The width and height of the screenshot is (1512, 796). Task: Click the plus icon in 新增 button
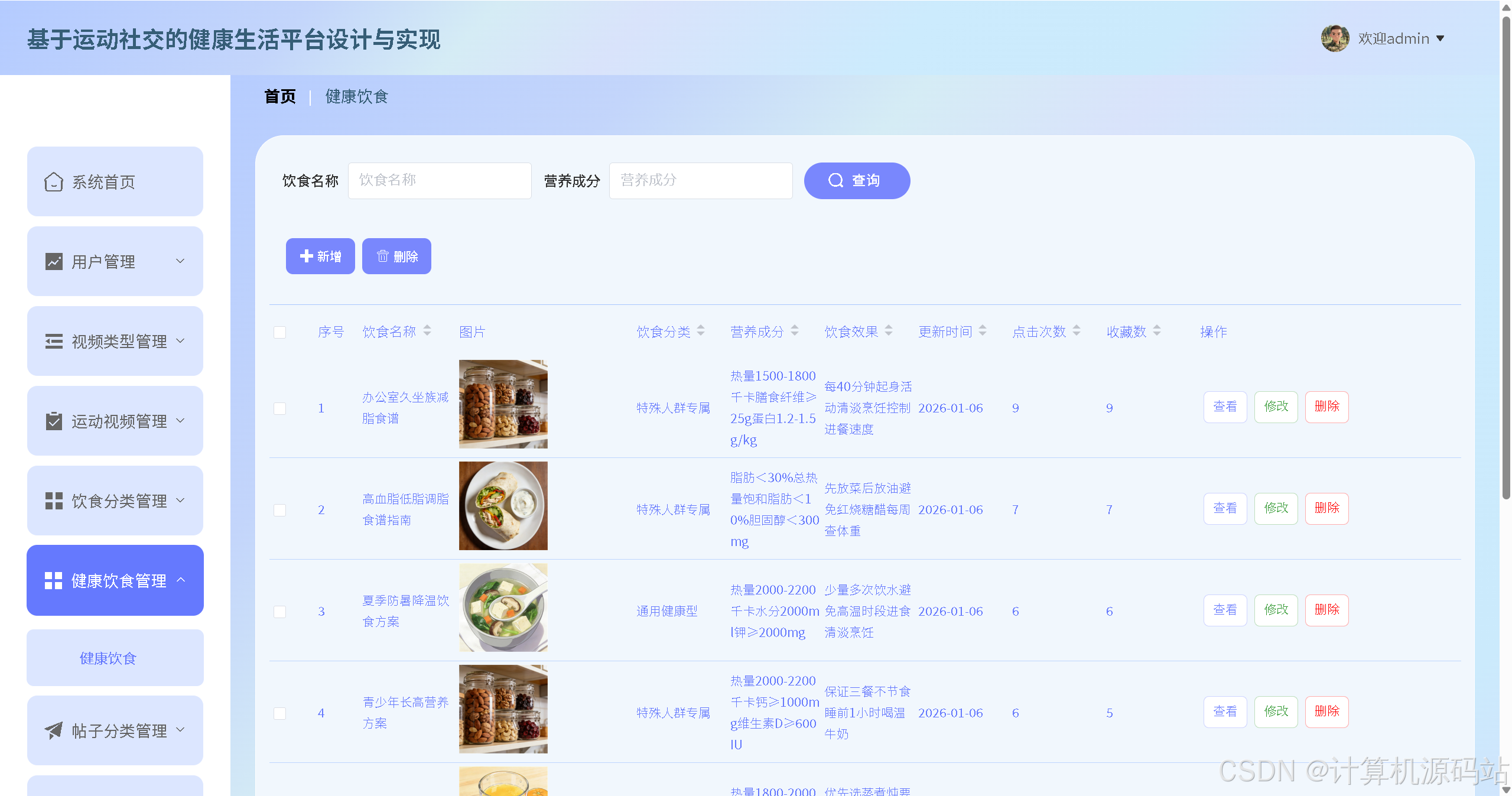pyautogui.click(x=306, y=256)
